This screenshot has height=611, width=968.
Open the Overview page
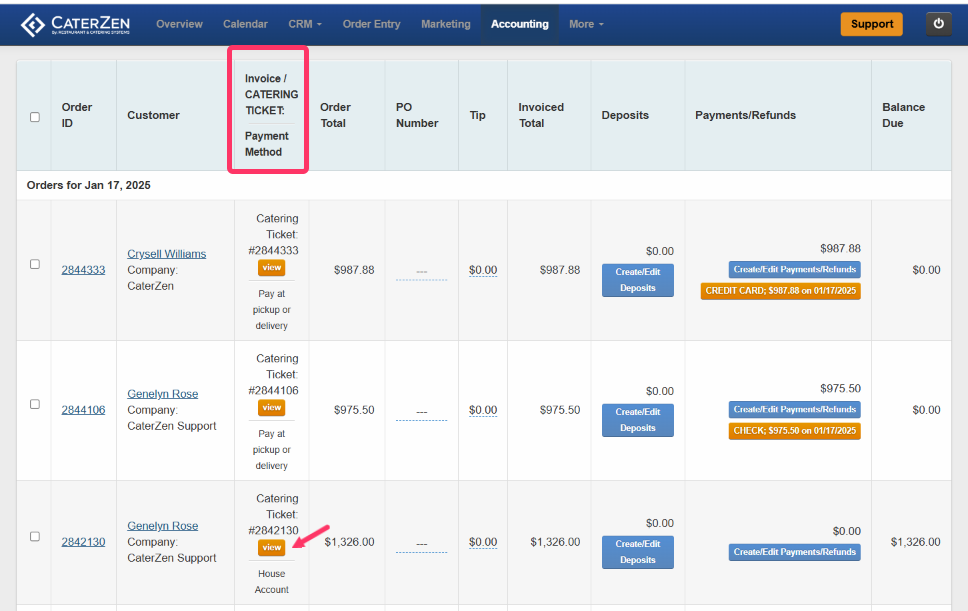pyautogui.click(x=179, y=24)
